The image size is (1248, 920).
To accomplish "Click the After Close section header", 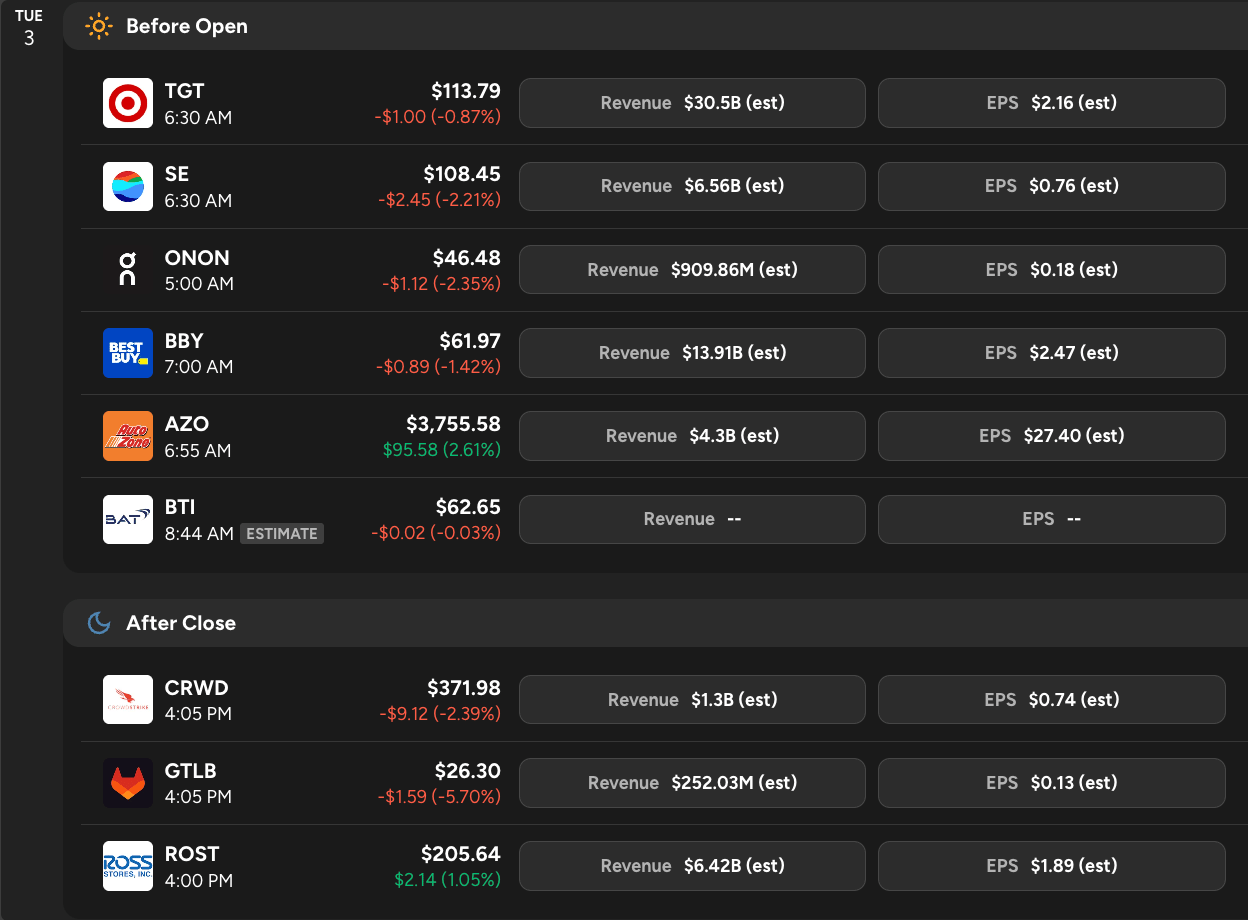I will click(655, 623).
